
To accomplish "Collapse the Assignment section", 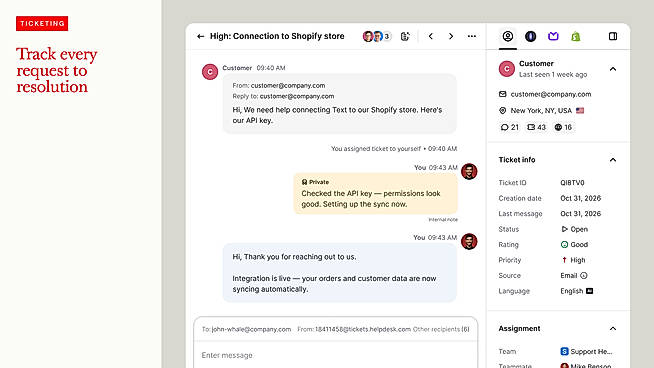I will [613, 329].
